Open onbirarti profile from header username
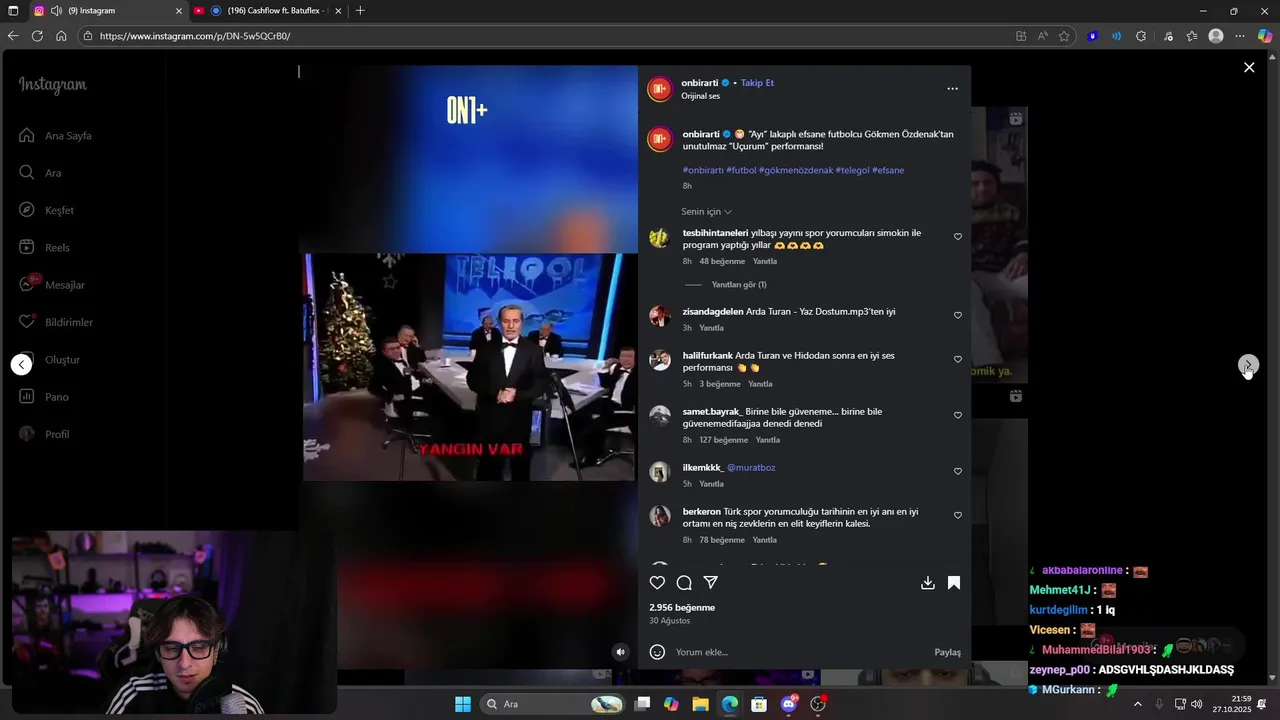 pyautogui.click(x=700, y=83)
